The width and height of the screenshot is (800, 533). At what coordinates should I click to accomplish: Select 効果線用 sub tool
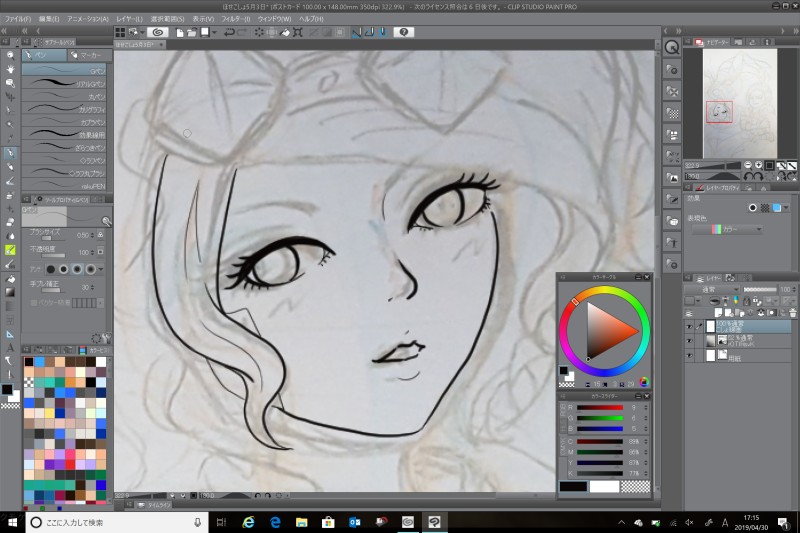click(64, 134)
